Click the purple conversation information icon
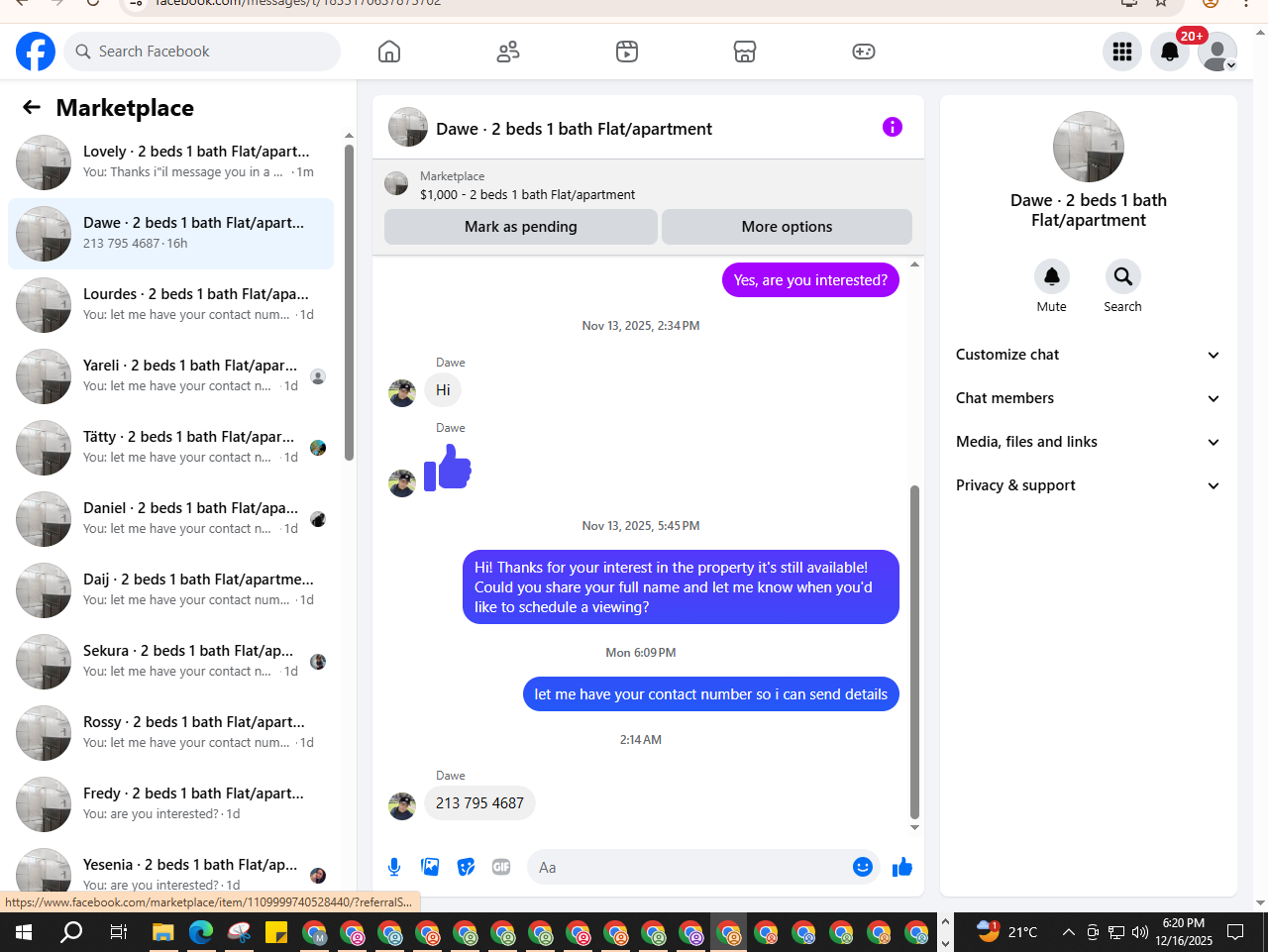 point(893,127)
